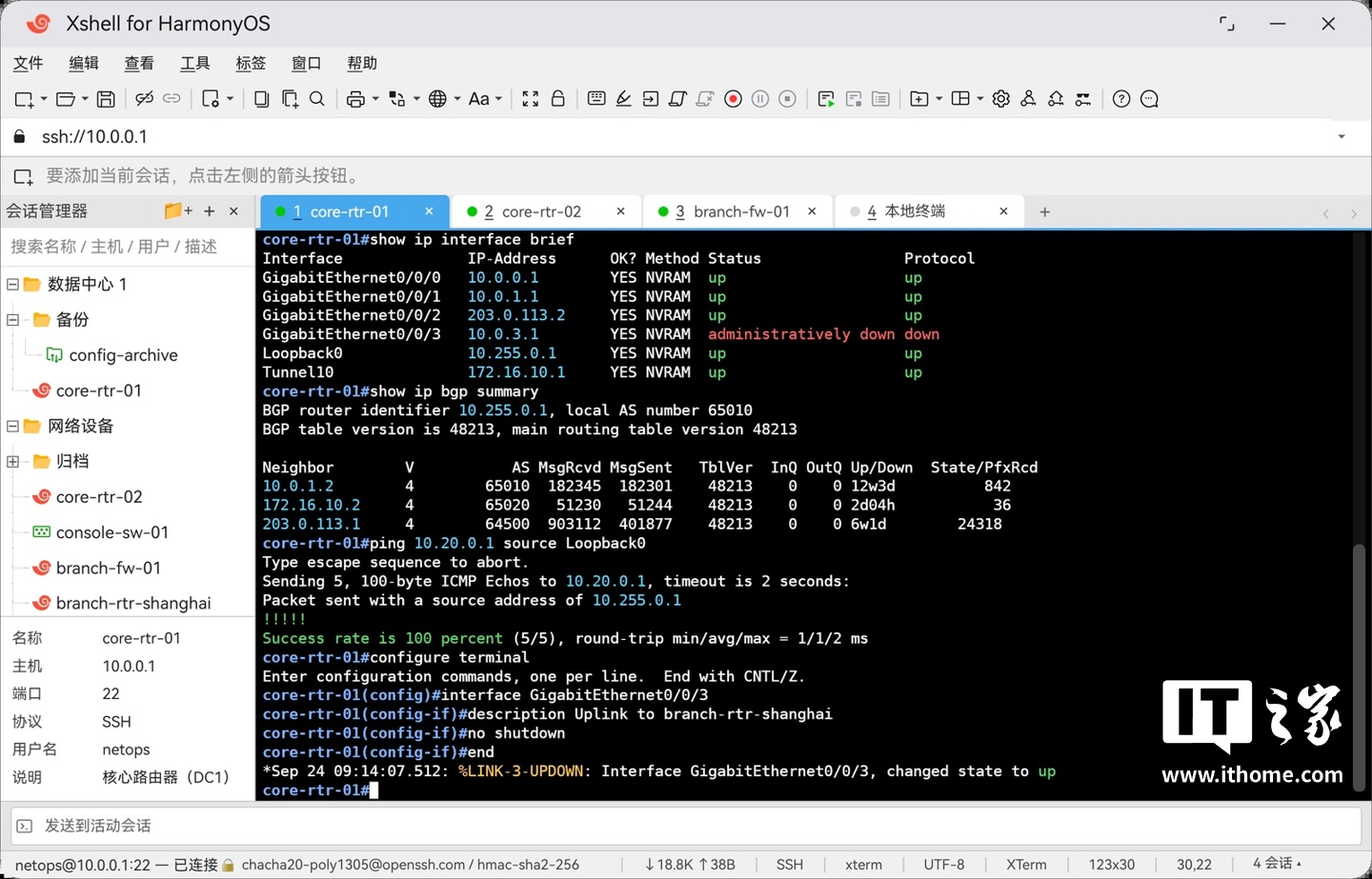Click the copy icon in toolbar
This screenshot has height=879, width=1372.
tap(261, 99)
